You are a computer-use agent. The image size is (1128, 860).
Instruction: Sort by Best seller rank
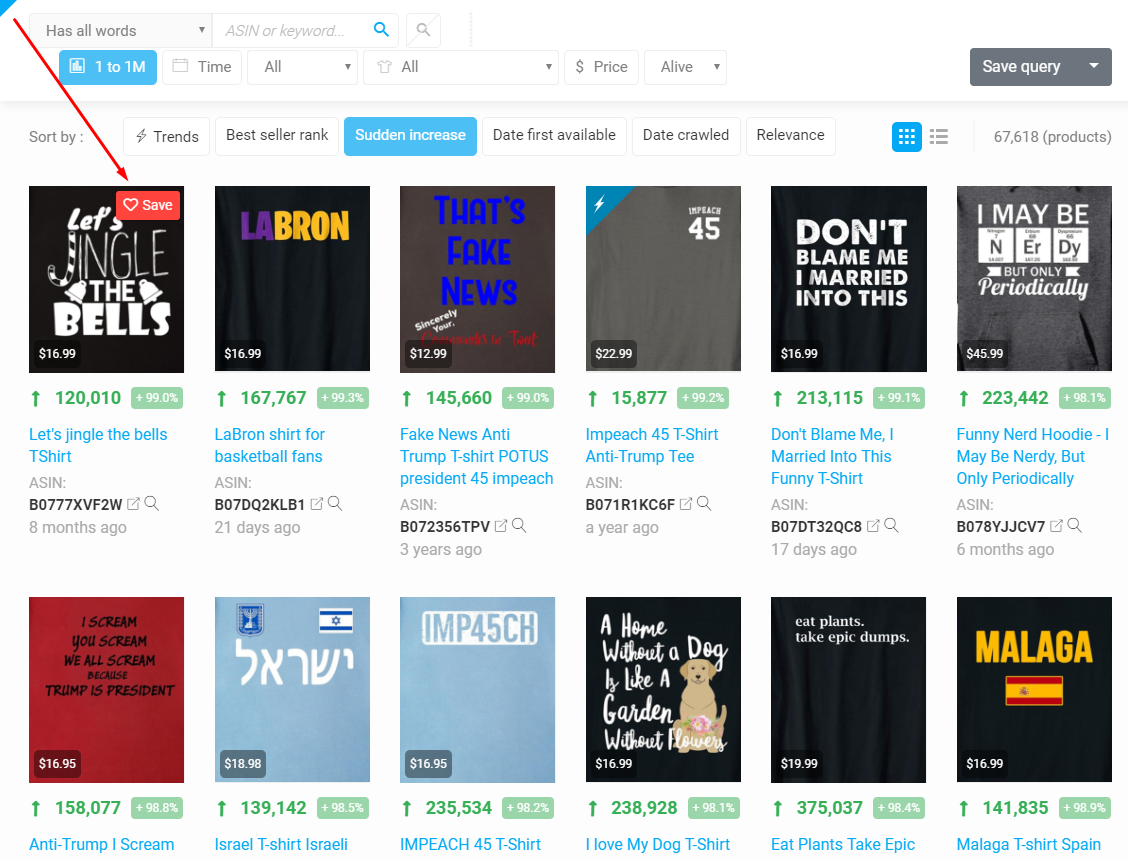pyautogui.click(x=277, y=136)
